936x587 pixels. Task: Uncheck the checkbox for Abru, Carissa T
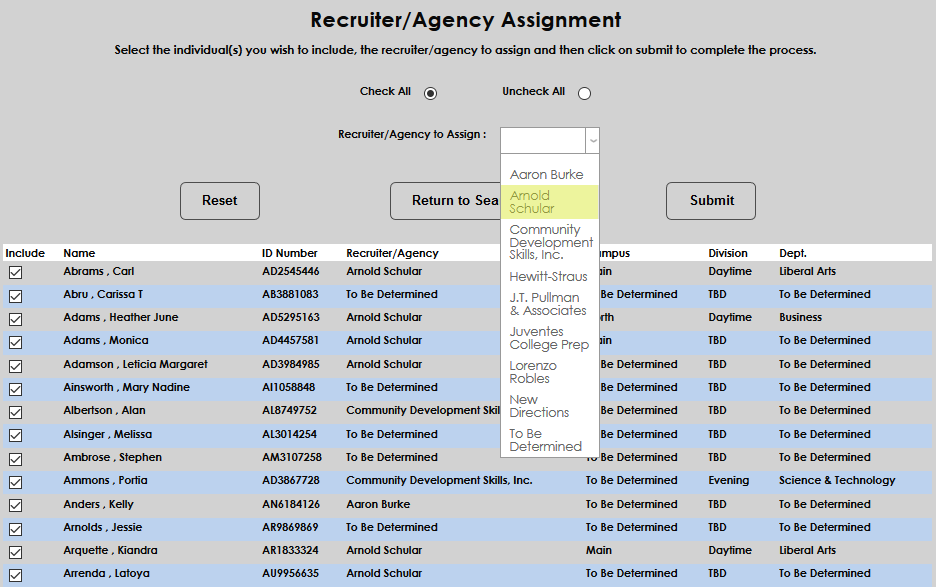coord(15,294)
